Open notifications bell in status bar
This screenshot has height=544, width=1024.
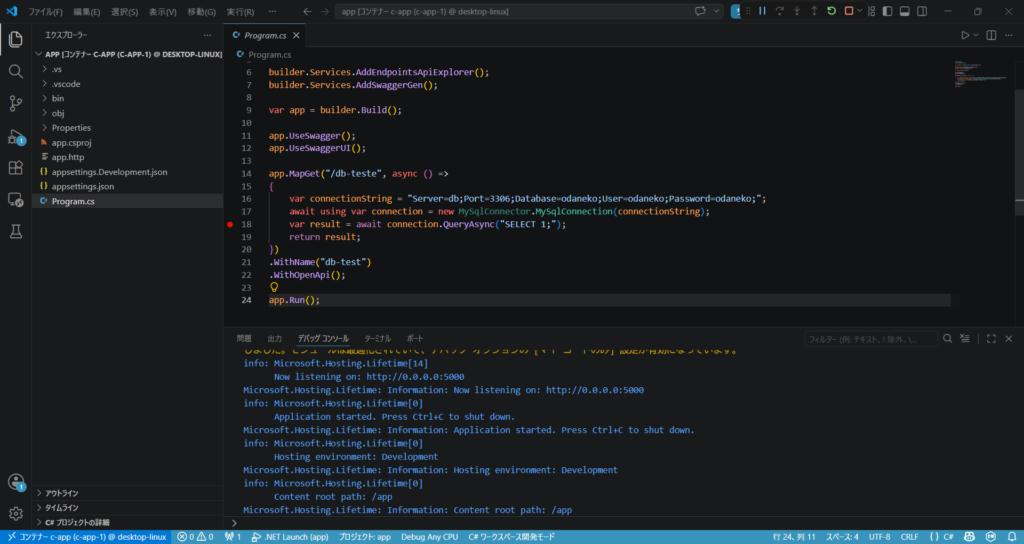[1010, 537]
